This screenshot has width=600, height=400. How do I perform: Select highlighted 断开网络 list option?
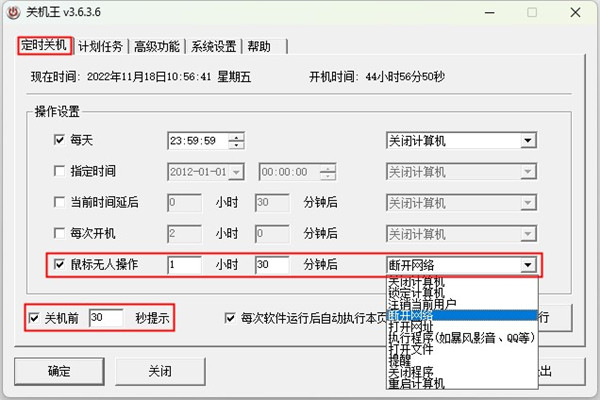click(462, 315)
